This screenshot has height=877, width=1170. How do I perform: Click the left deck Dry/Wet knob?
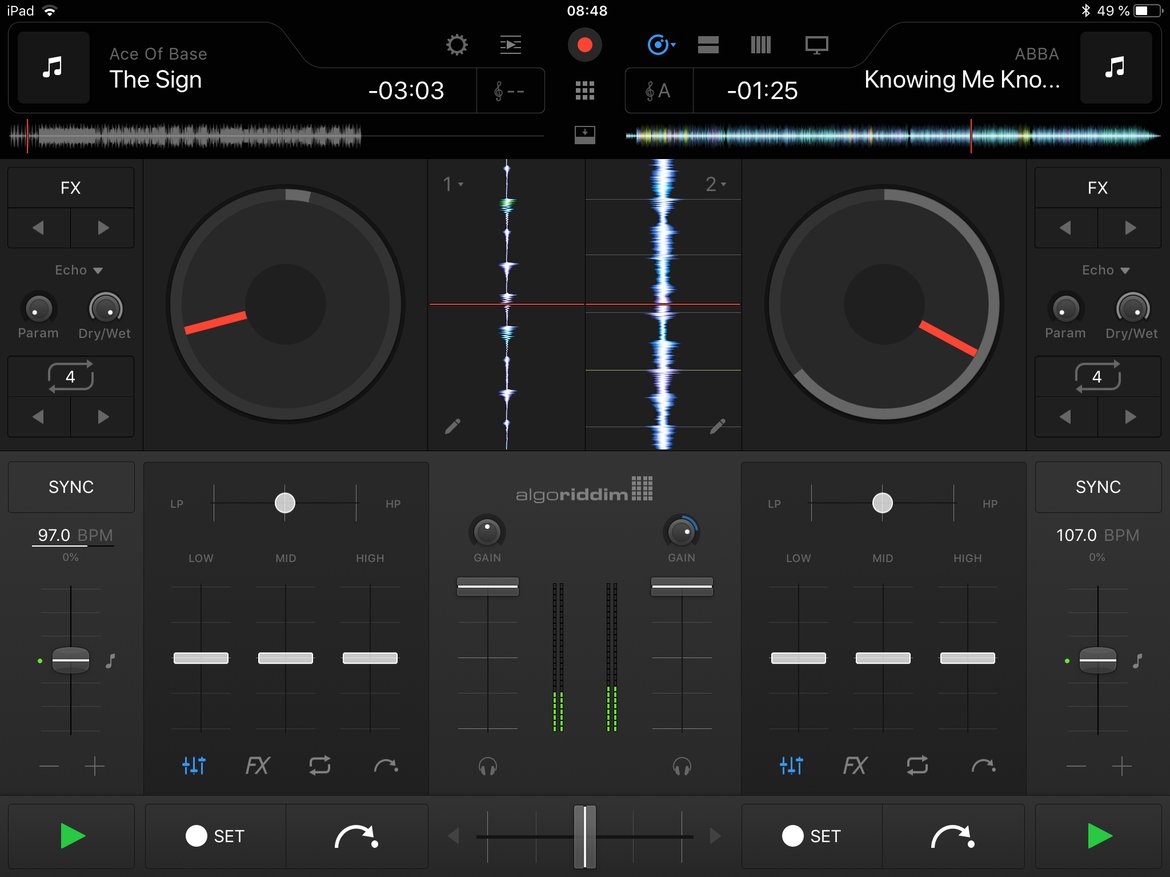106,308
